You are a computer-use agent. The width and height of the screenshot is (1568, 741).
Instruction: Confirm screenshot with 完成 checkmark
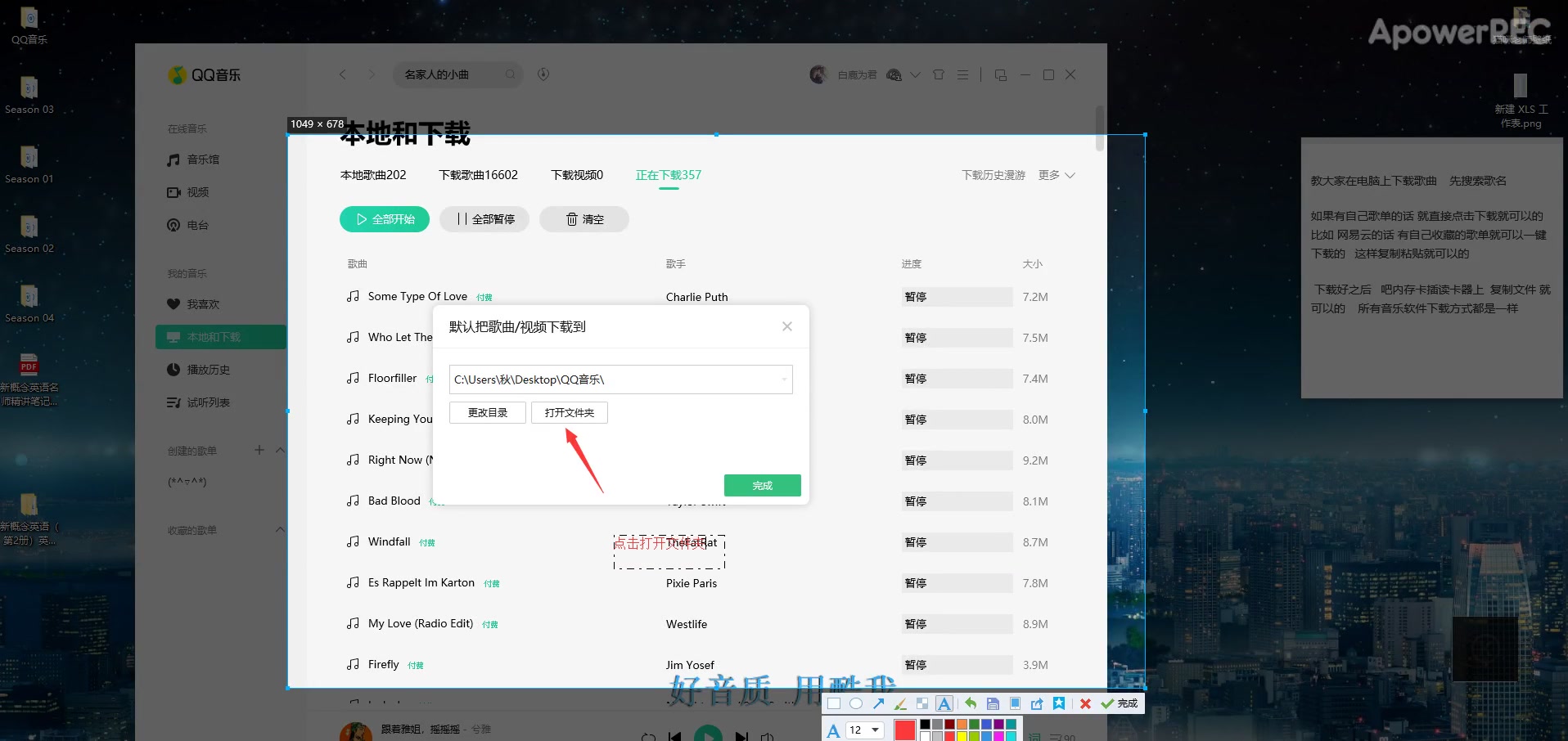click(x=1120, y=703)
